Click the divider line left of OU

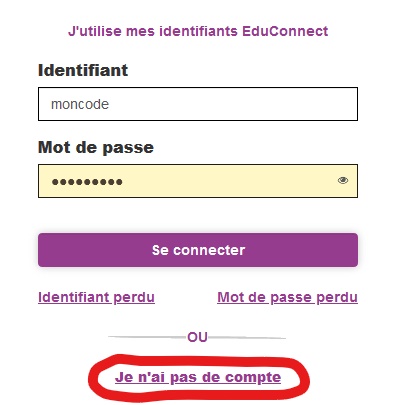(x=147, y=337)
